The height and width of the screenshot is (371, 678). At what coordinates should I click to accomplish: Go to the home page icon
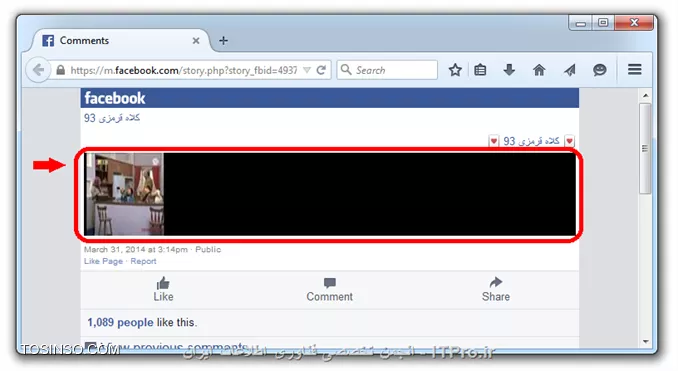pos(539,70)
